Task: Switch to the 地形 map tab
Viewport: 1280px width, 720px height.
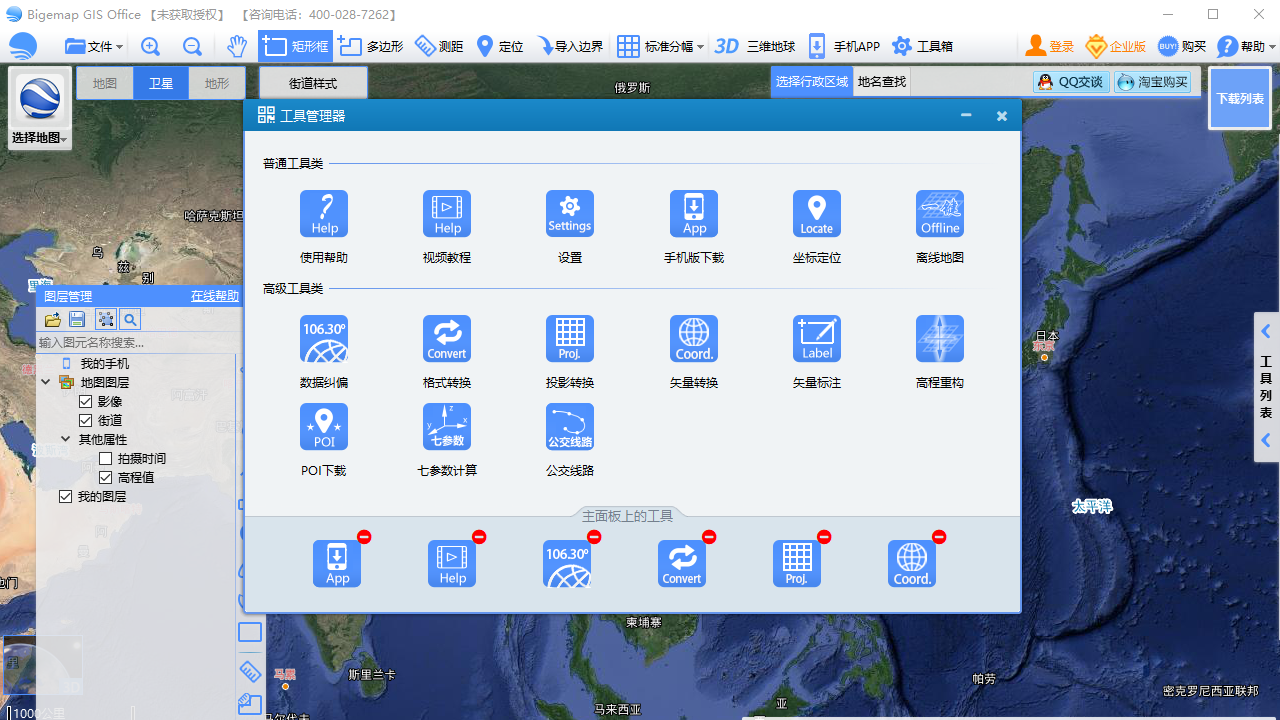Action: (x=217, y=83)
